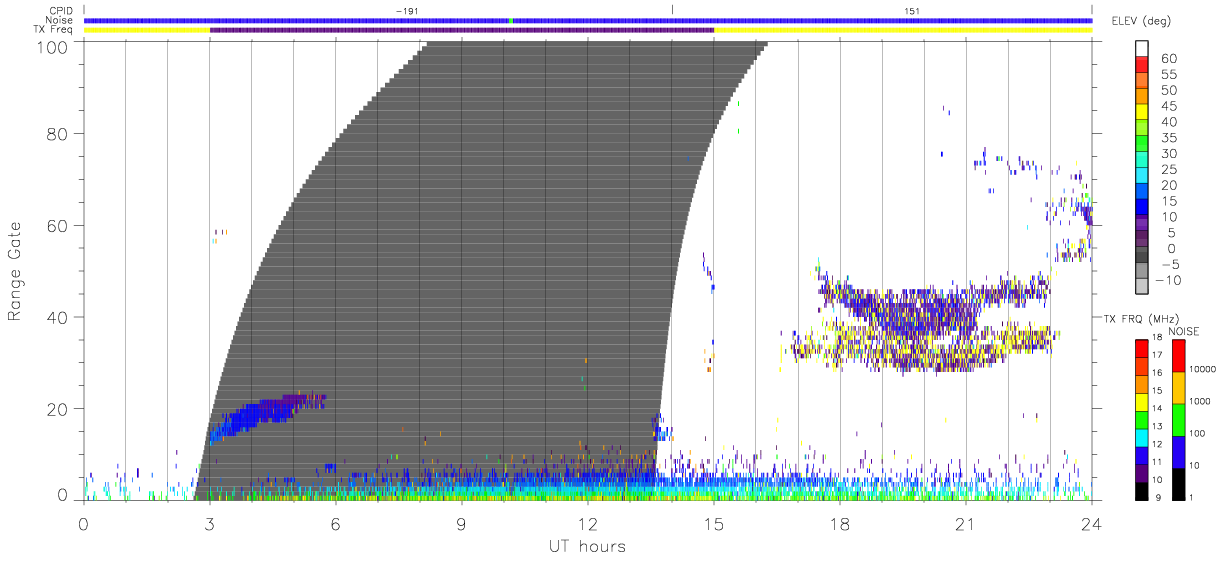Click the red top segment of TX FRQ bar
The height and width of the screenshot is (567, 1228).
(1142, 348)
